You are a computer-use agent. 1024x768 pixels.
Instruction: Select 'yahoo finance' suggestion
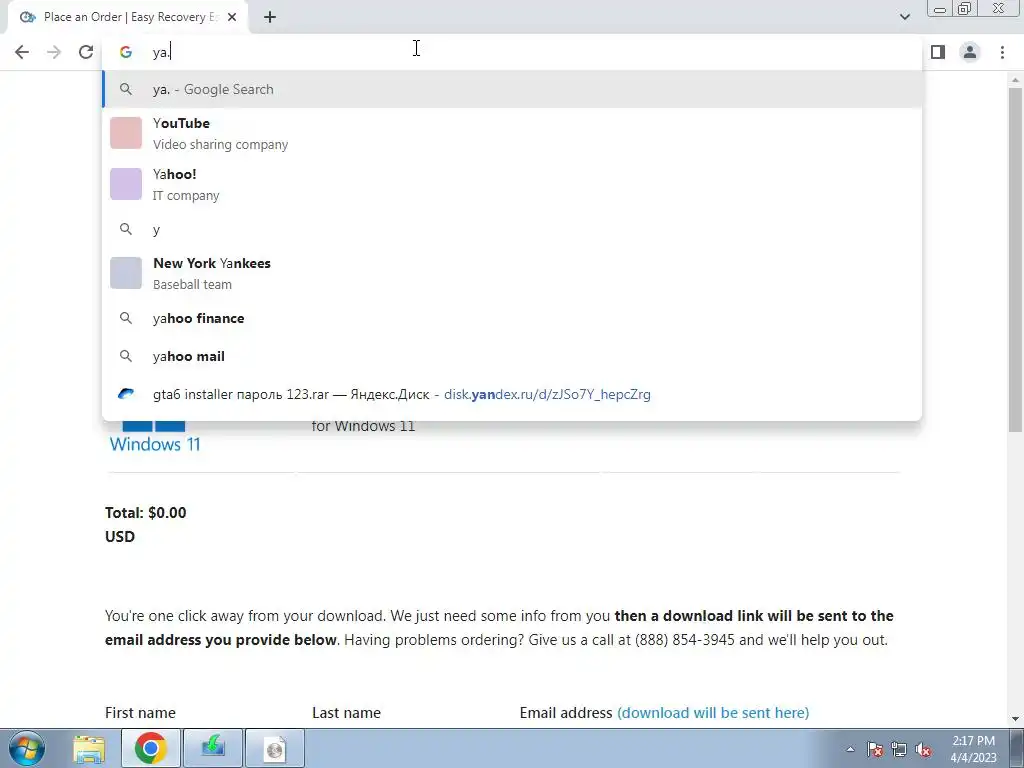pos(512,319)
